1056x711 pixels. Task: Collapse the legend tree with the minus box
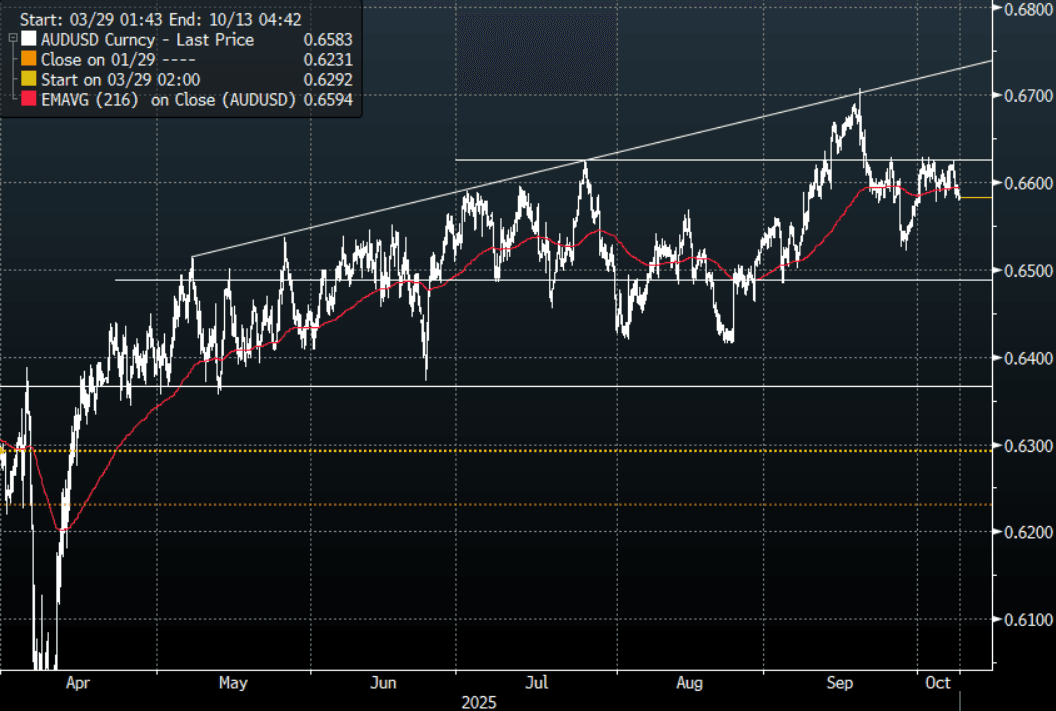[x=11, y=37]
